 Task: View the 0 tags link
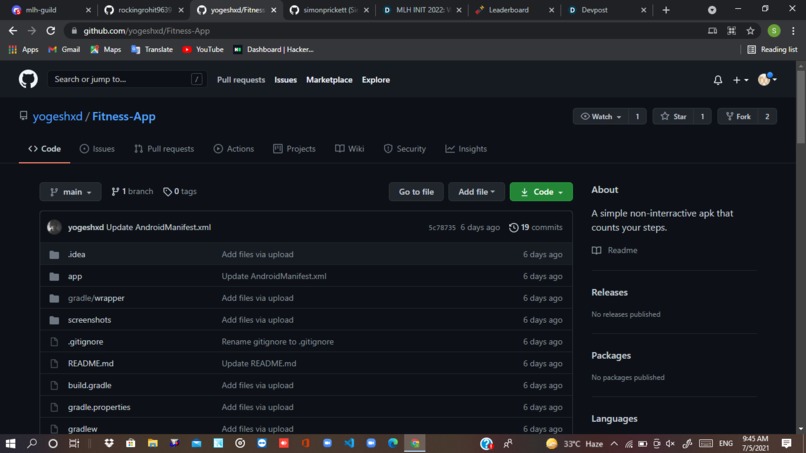coord(180,191)
